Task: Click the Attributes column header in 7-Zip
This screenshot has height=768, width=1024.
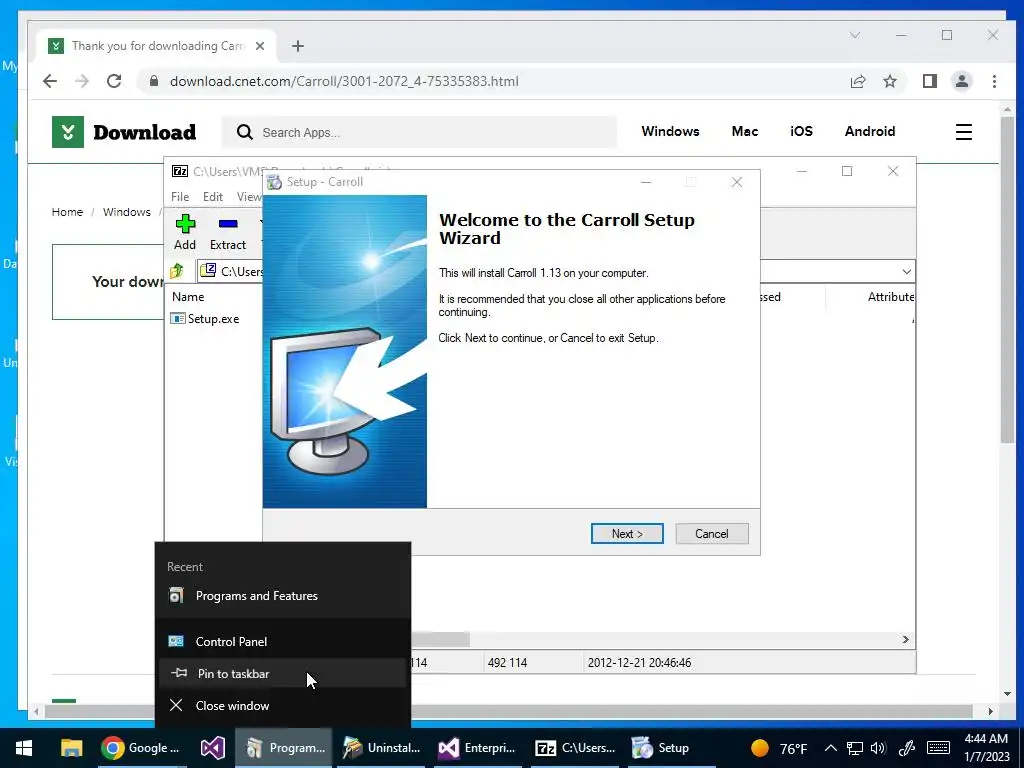Action: click(x=890, y=296)
